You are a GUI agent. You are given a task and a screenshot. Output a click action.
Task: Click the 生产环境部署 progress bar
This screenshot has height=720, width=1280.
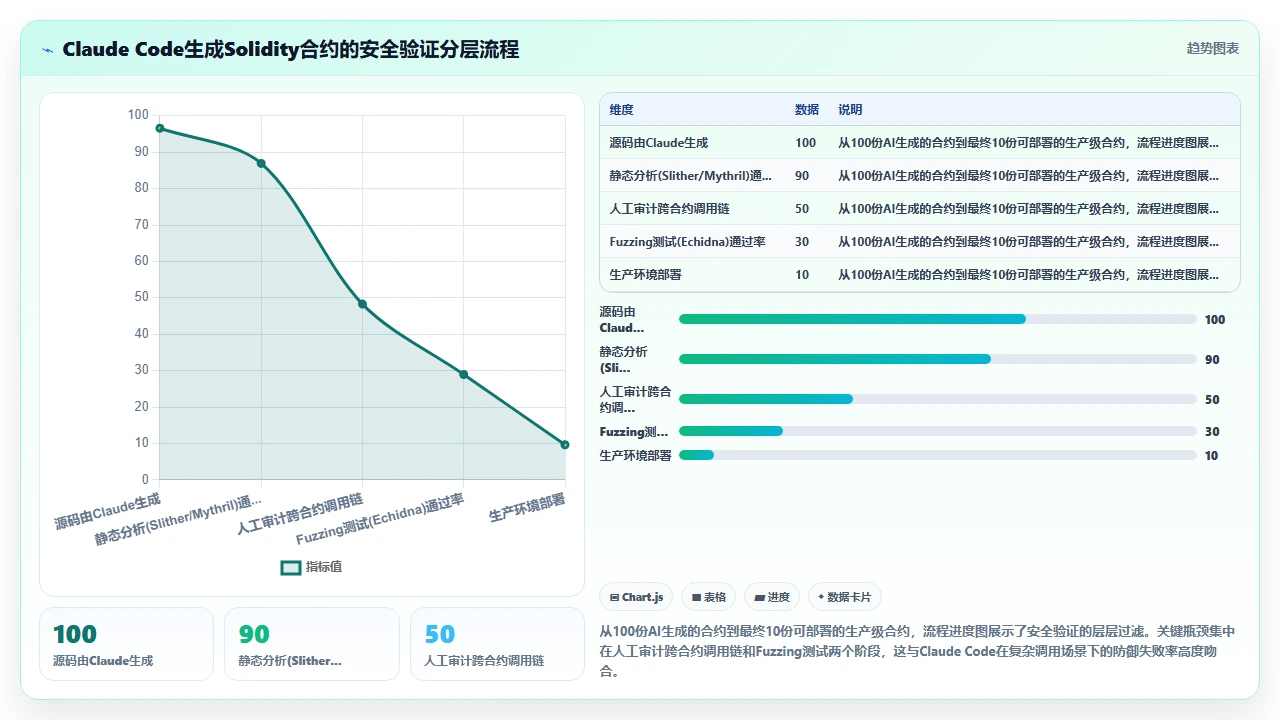pyautogui.click(x=937, y=455)
